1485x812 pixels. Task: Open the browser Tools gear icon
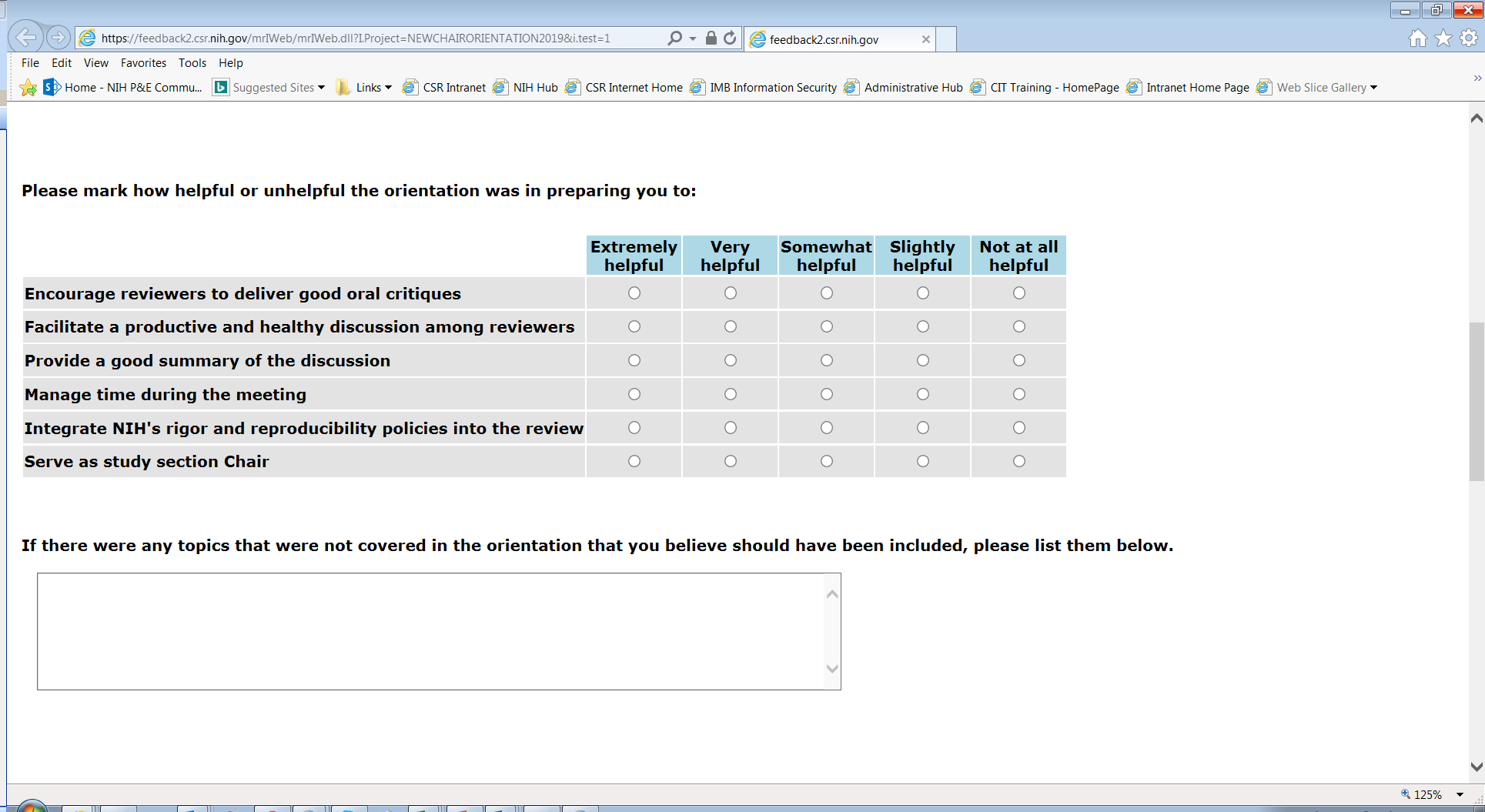click(1469, 38)
